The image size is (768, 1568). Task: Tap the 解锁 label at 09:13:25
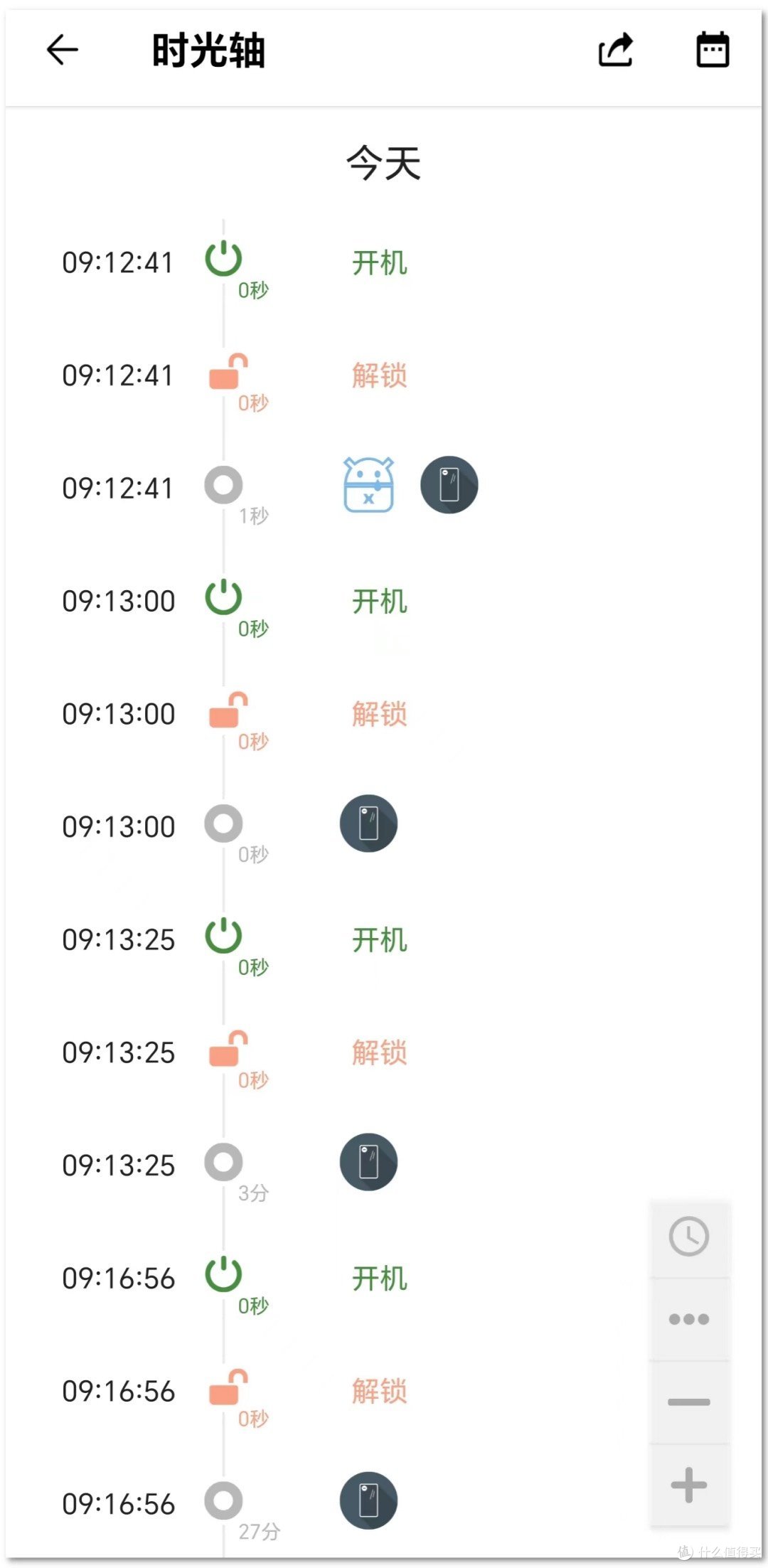(380, 1052)
